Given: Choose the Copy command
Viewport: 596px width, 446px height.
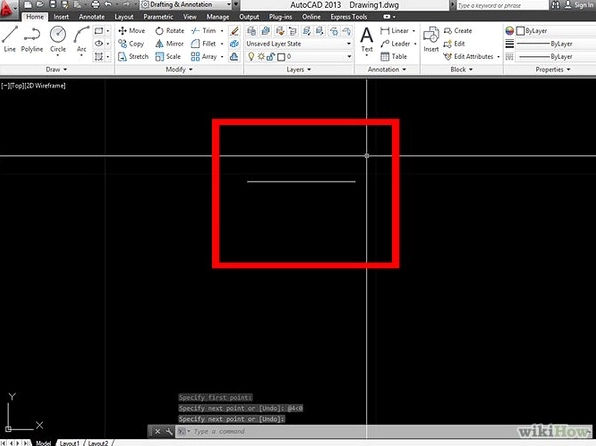Looking at the screenshot, I should [131, 44].
